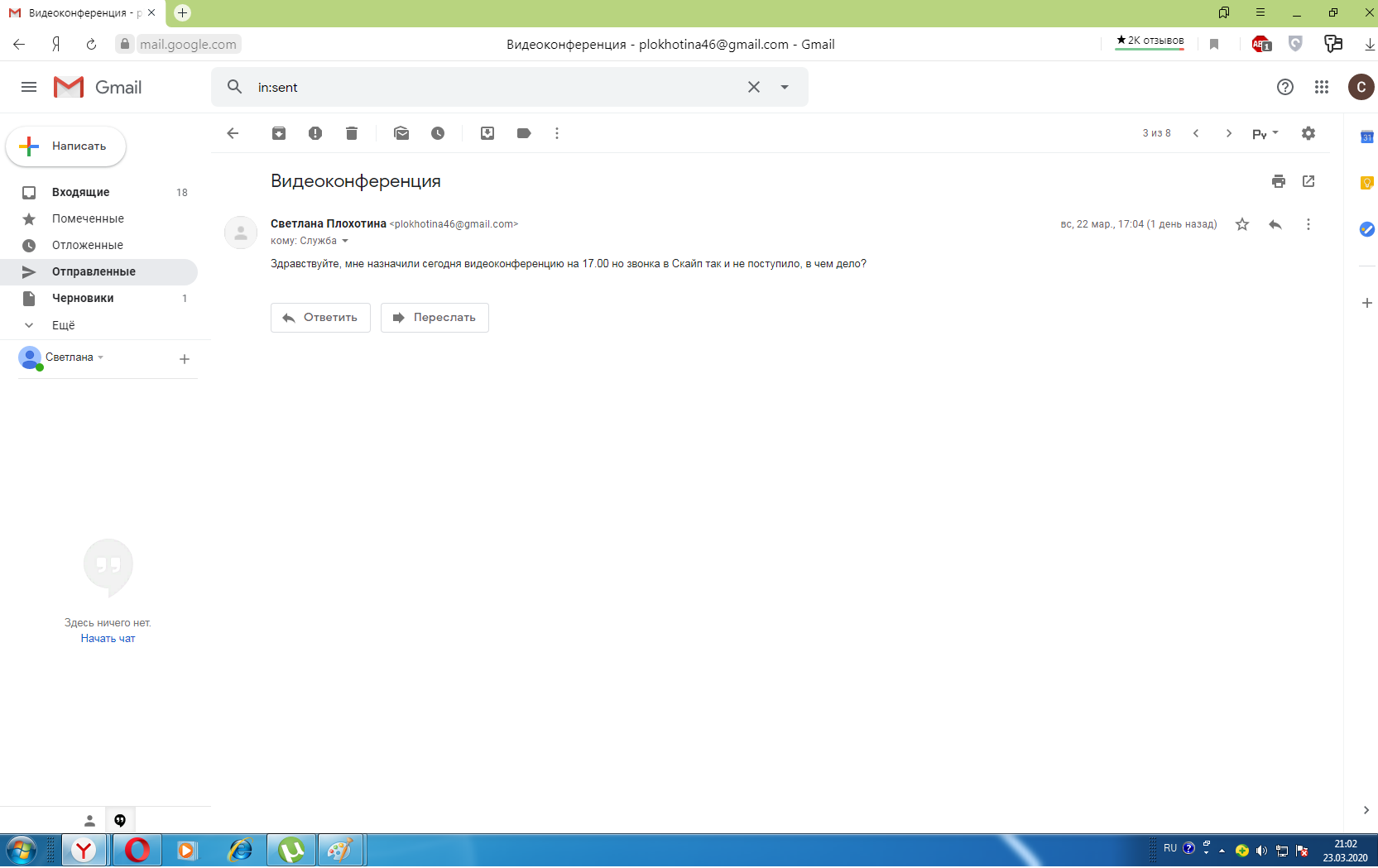Snooze this email with clock icon
The width and height of the screenshot is (1378, 868).
[438, 133]
